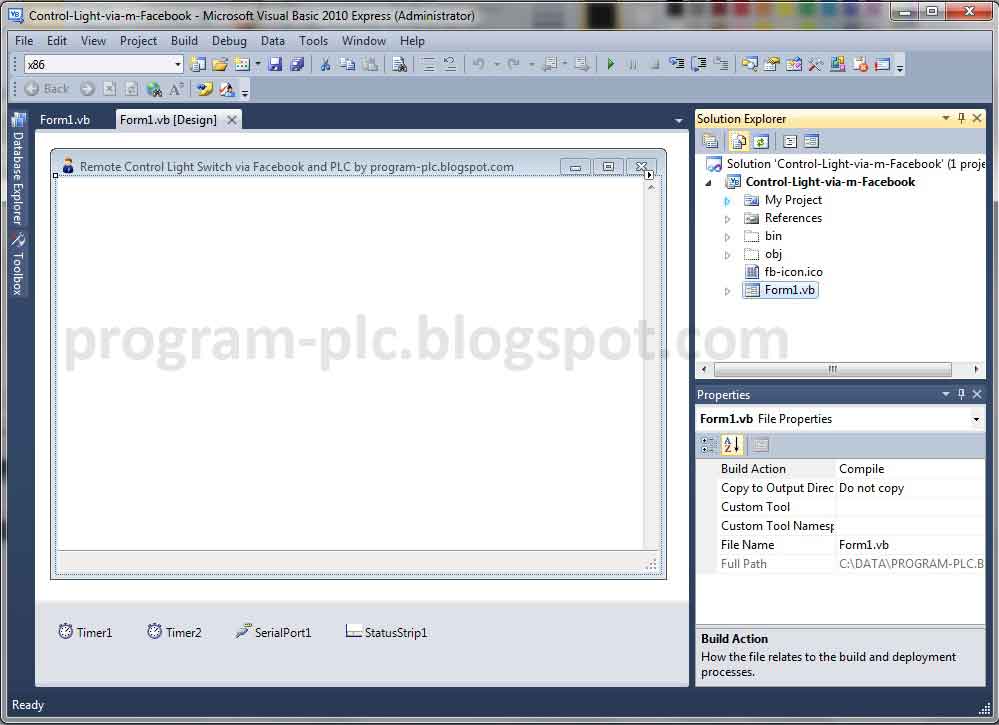This screenshot has width=999, height=725.
Task: Toggle Show All Files in Solution Explorer
Action: click(x=739, y=141)
